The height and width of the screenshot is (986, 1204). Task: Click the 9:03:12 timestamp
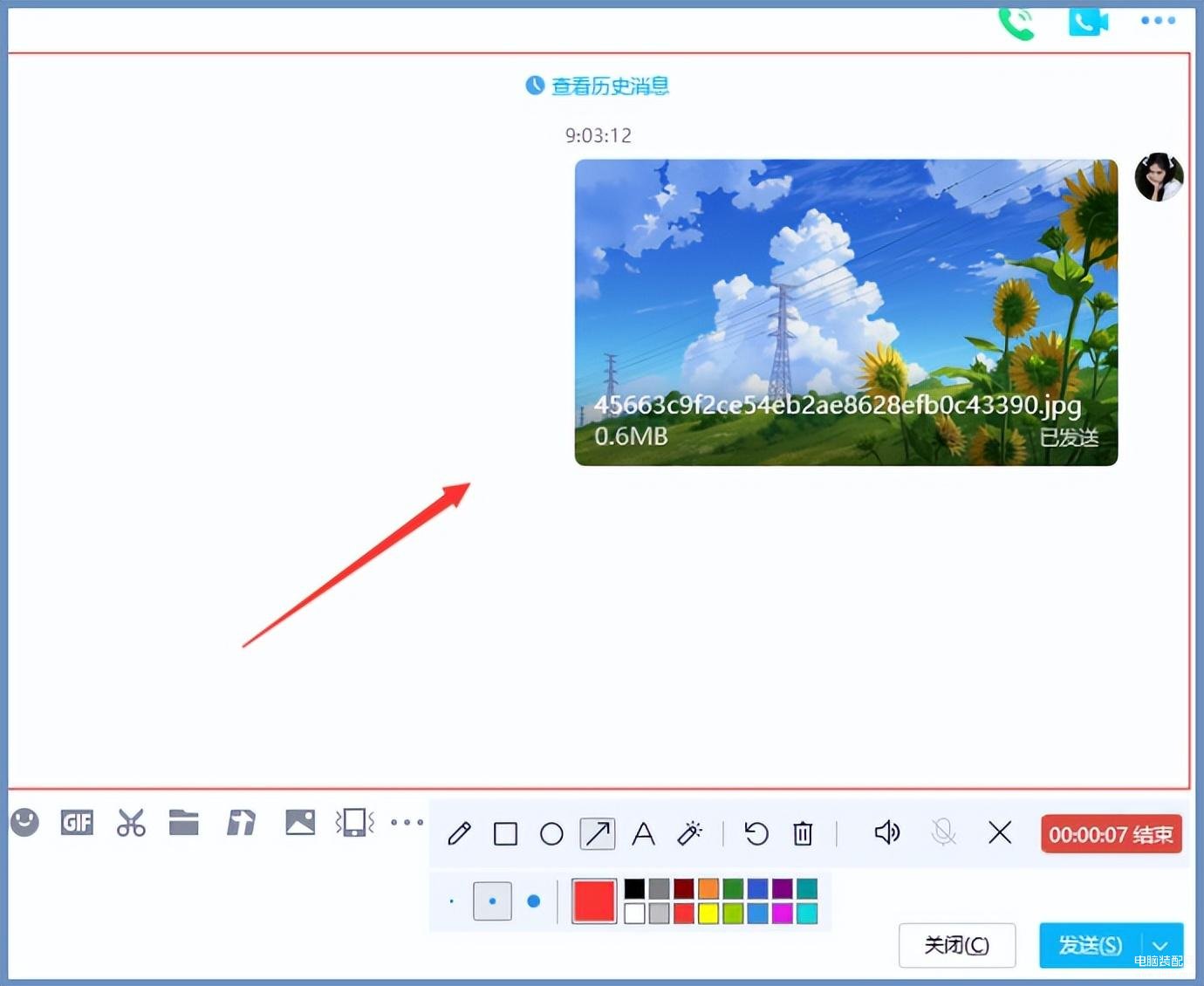[599, 135]
